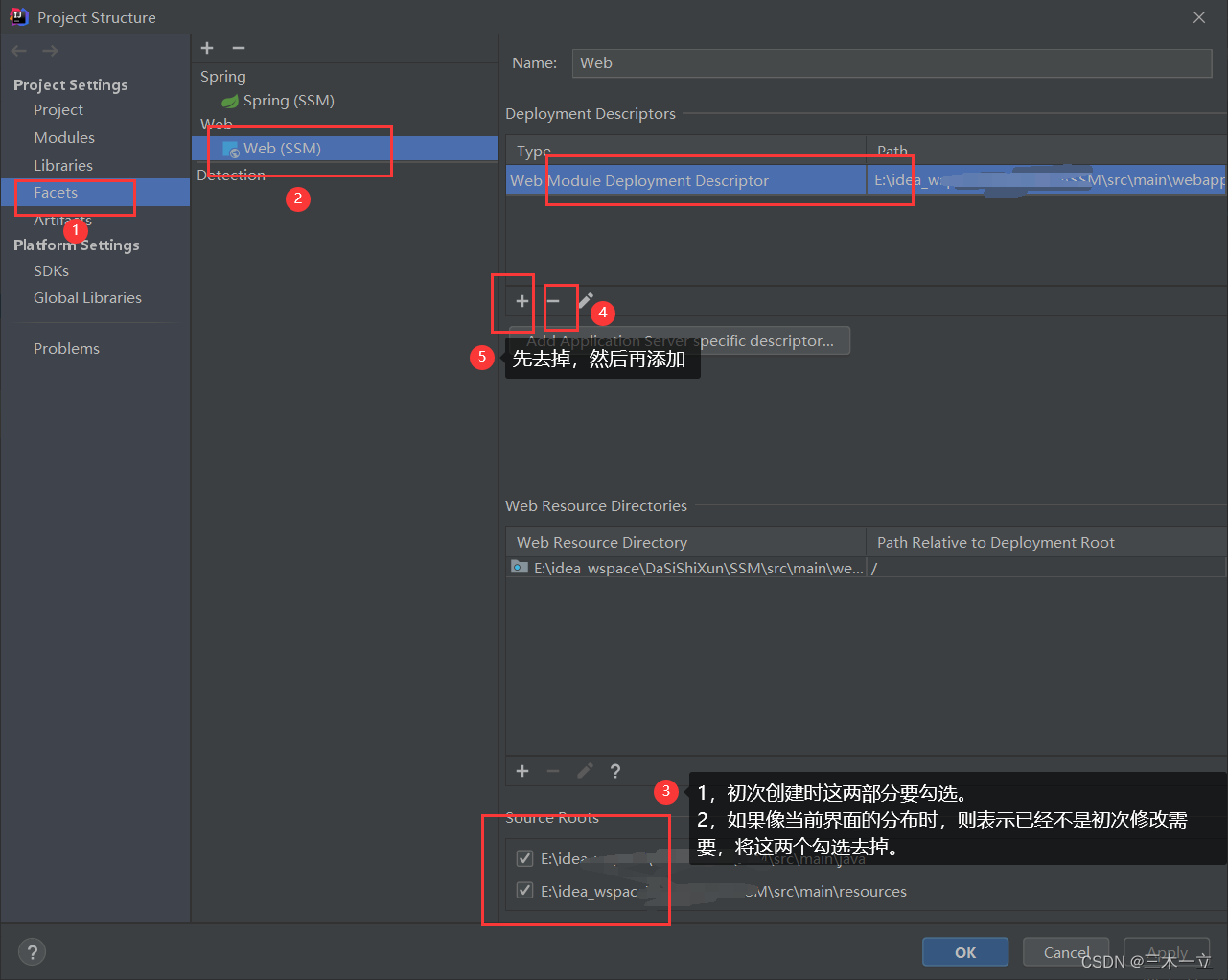Edit the deployment descriptor with pencil icon
This screenshot has width=1228, height=980.
(x=585, y=301)
